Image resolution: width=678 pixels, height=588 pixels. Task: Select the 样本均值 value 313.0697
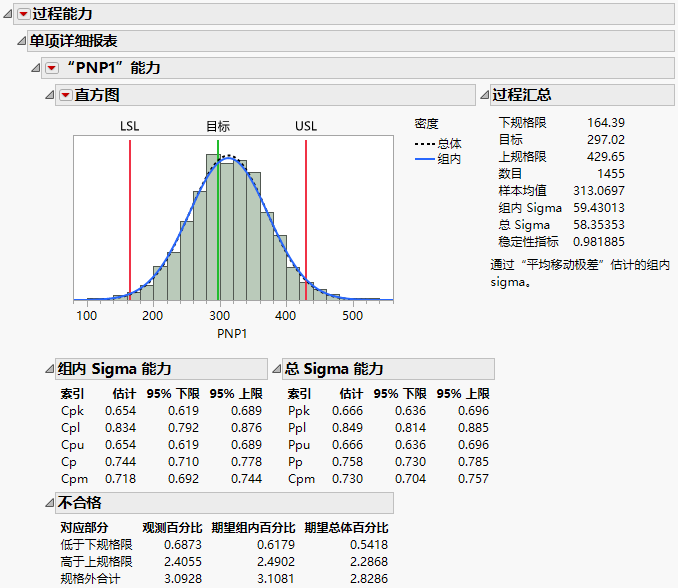(x=599, y=191)
